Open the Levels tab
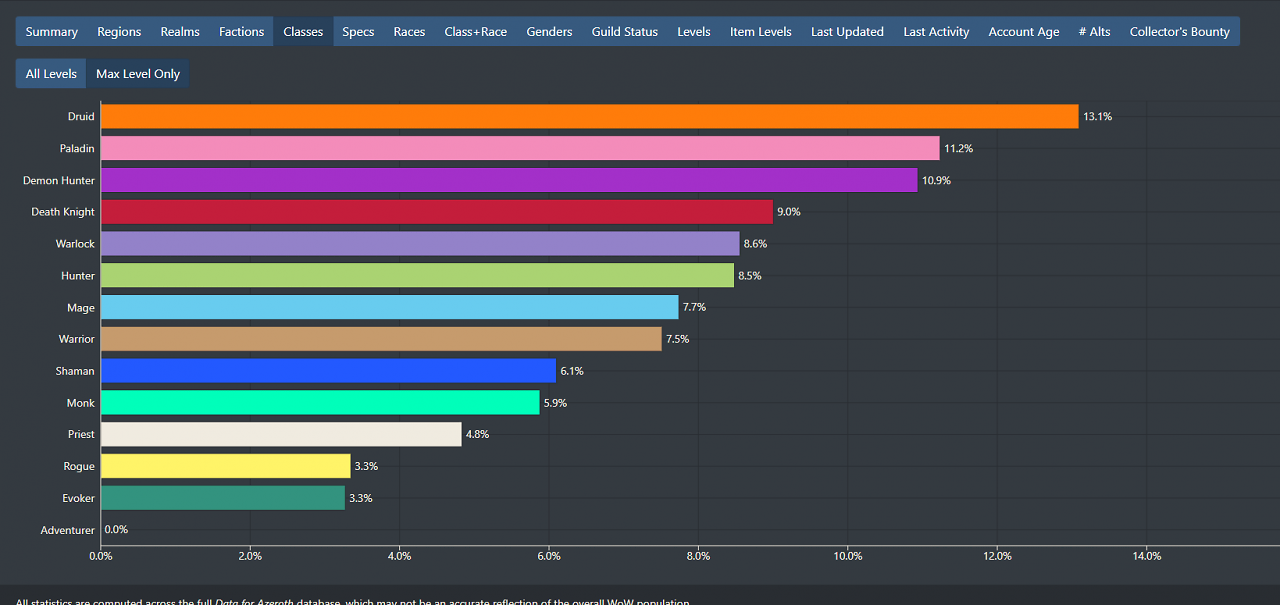 tap(694, 31)
